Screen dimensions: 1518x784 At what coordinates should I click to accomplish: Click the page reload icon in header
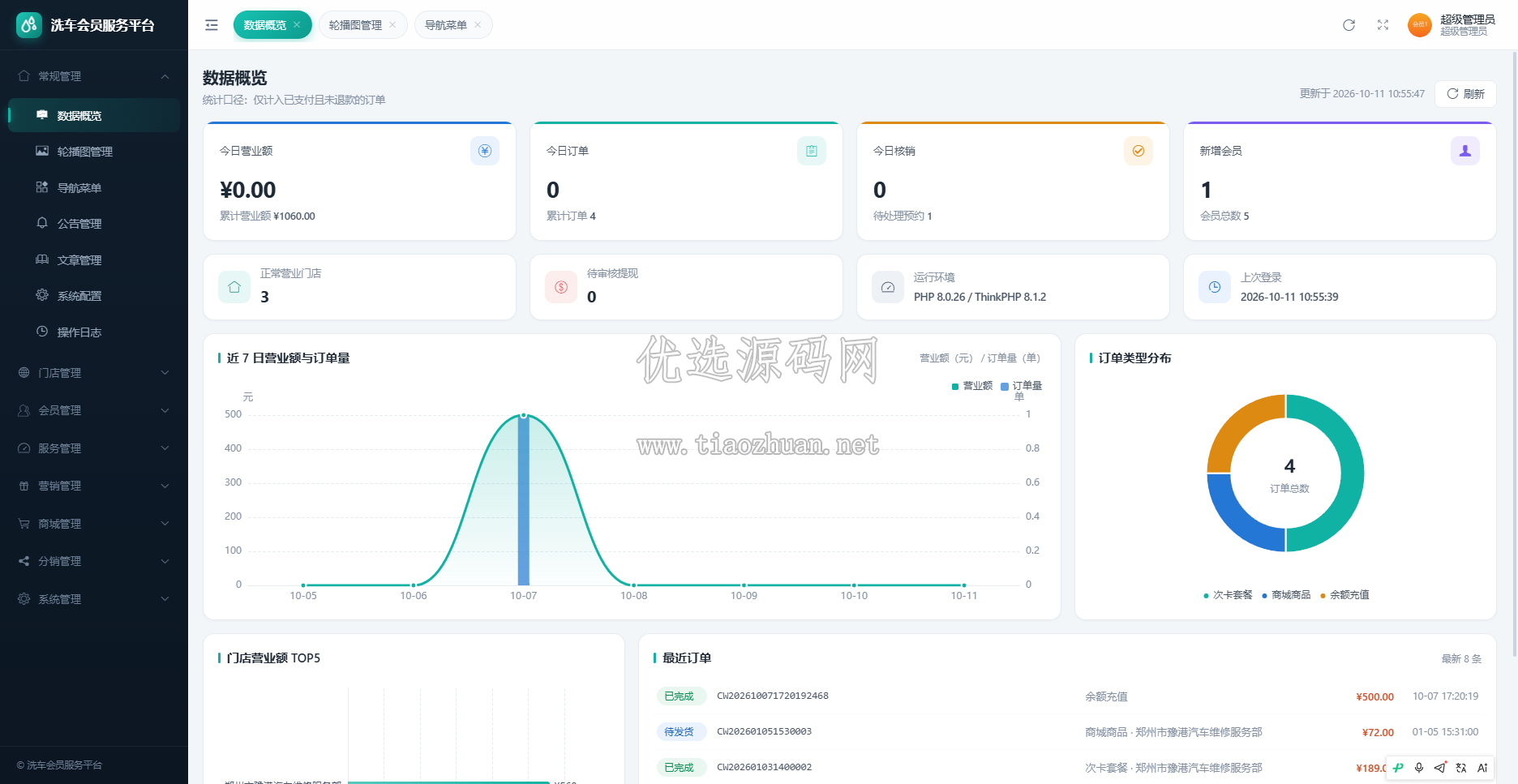pyautogui.click(x=1349, y=25)
